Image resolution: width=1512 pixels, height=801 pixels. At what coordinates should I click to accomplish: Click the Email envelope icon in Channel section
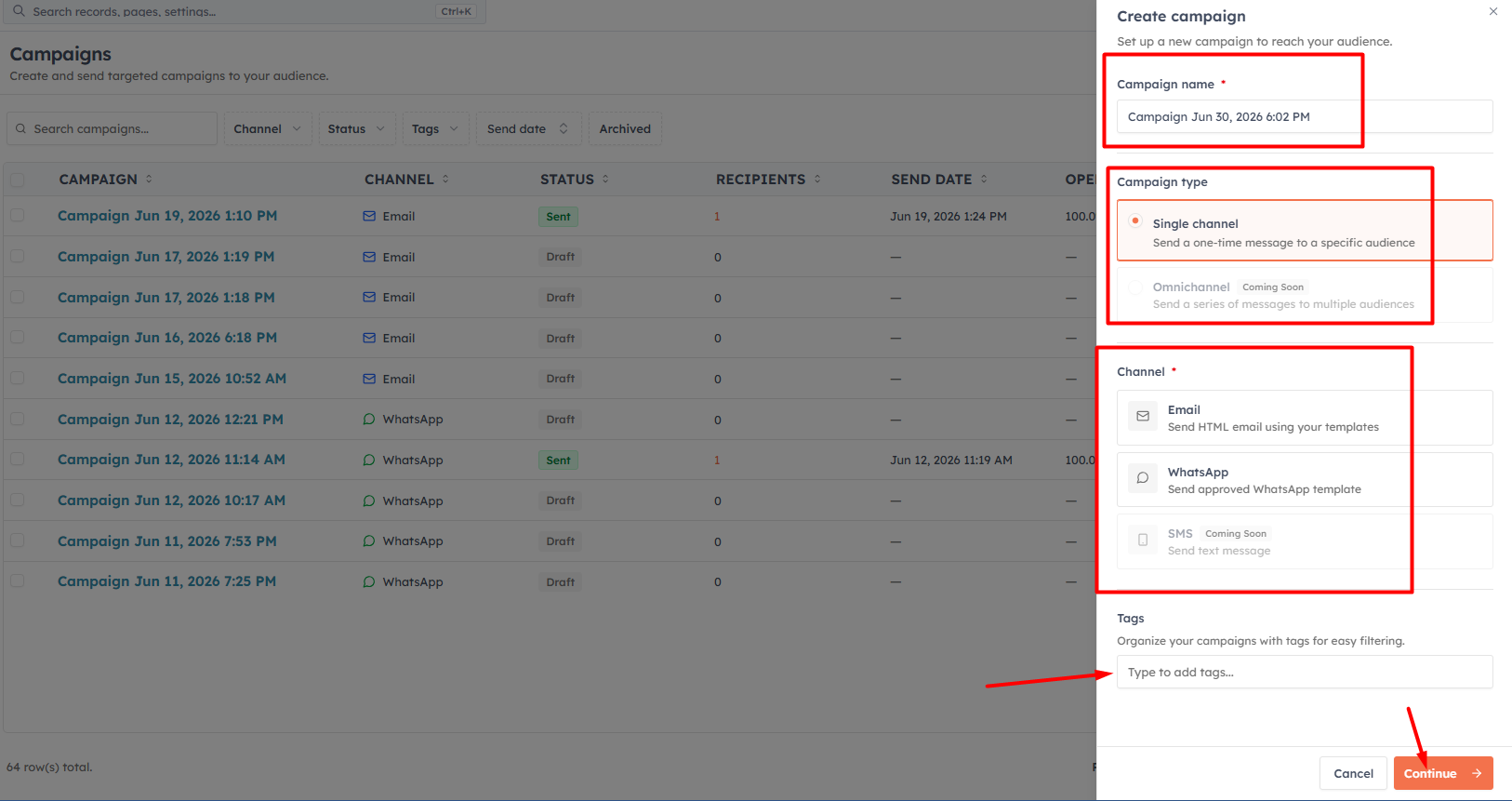coord(1143,417)
